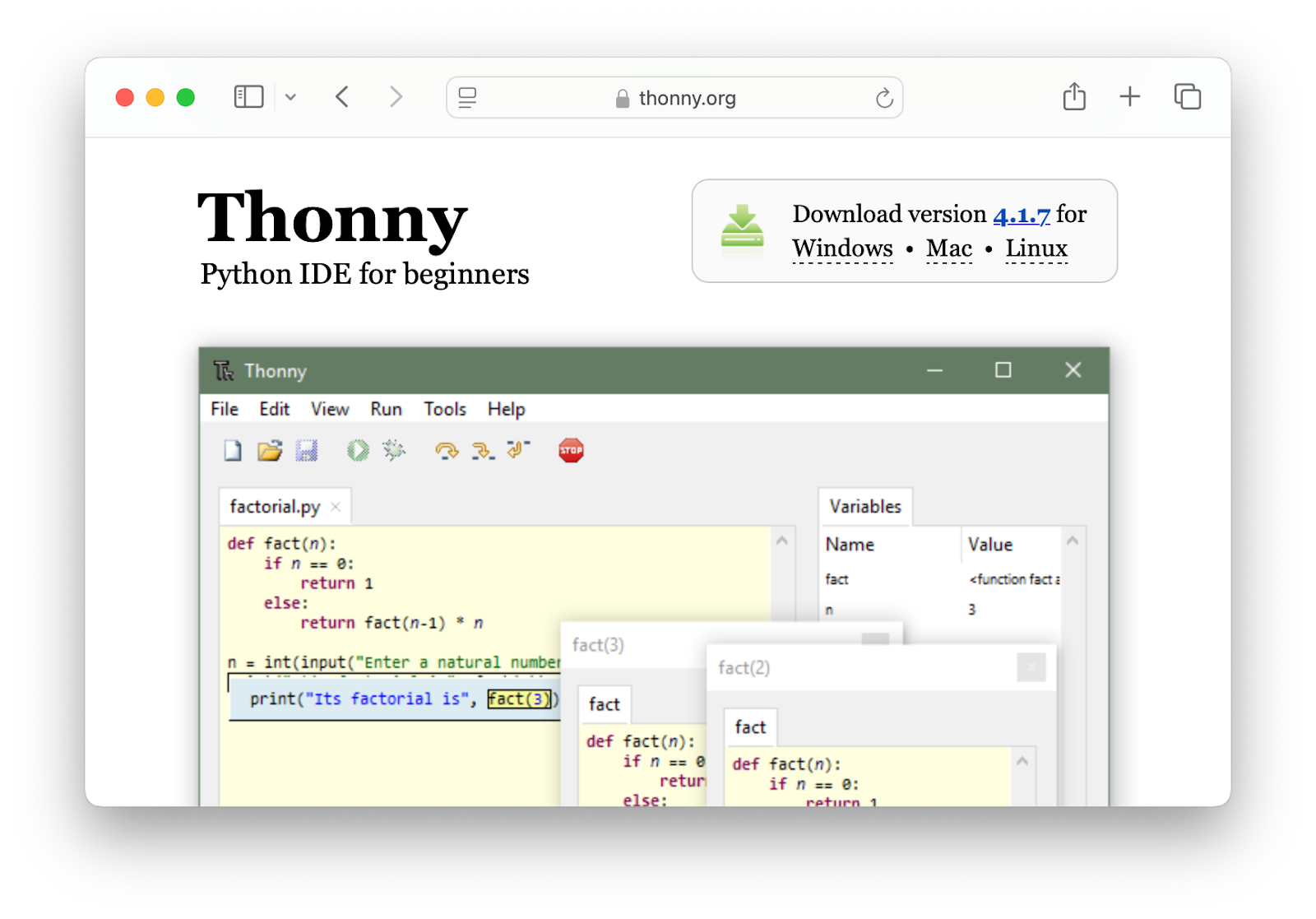Screen dimensions: 1316x919
Task: Show the tab overview icon
Action: (1187, 97)
